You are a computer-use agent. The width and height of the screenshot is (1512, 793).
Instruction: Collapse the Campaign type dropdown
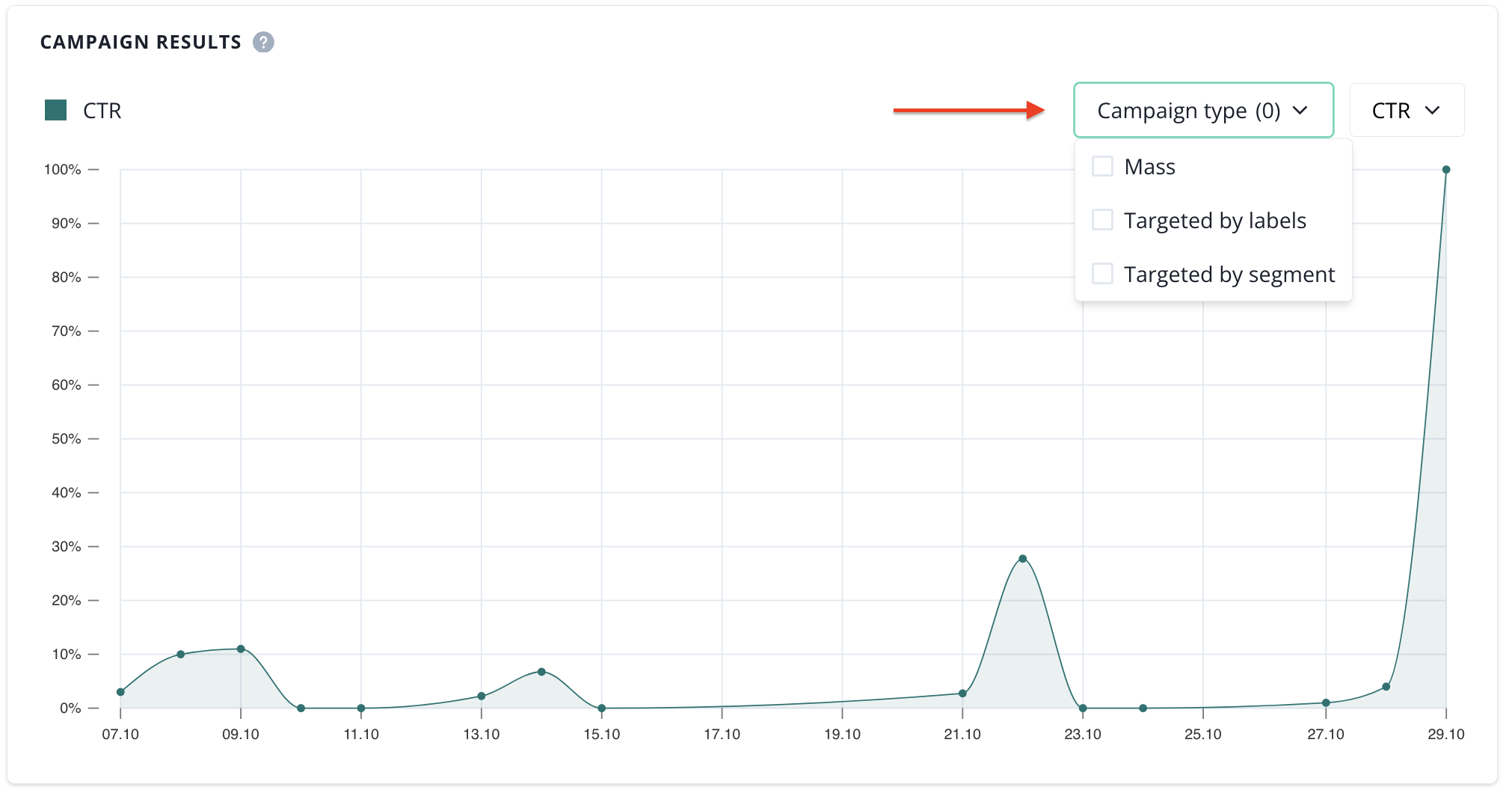pyautogui.click(x=1202, y=111)
